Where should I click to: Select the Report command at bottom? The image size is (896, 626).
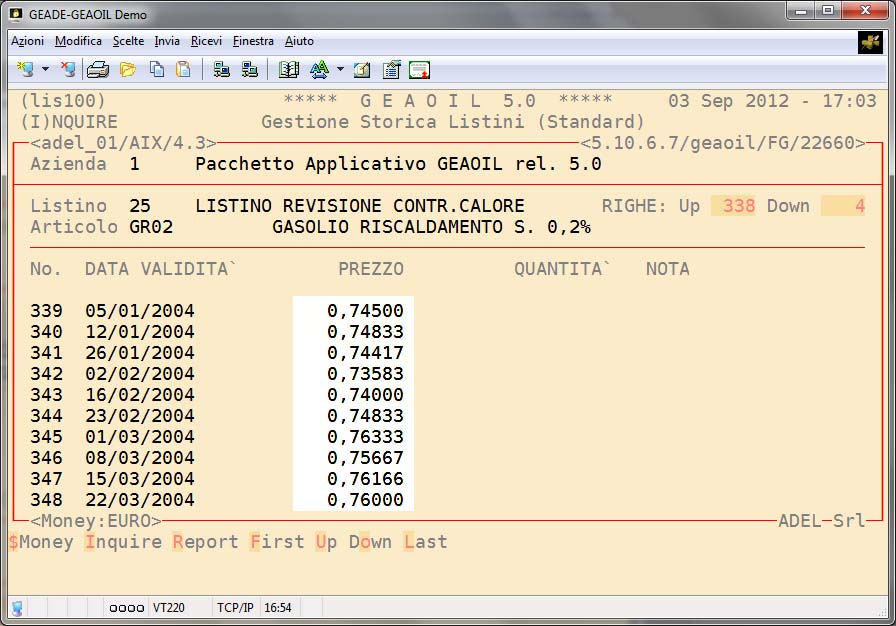point(205,542)
